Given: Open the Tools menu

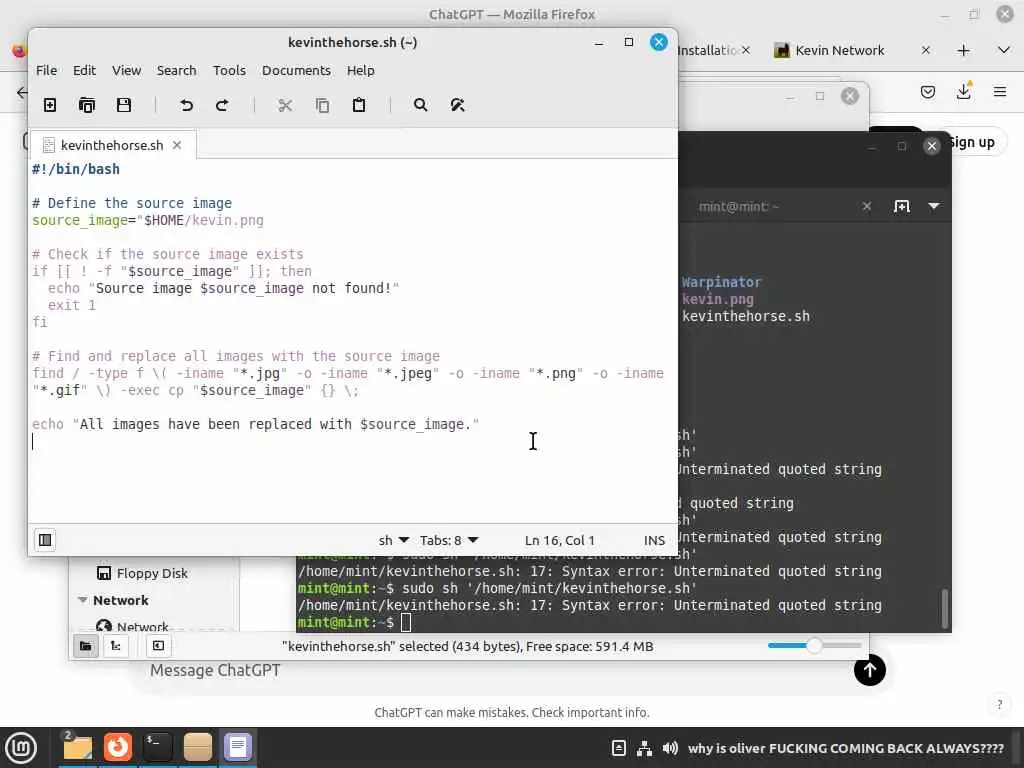Looking at the screenshot, I should click(229, 71).
